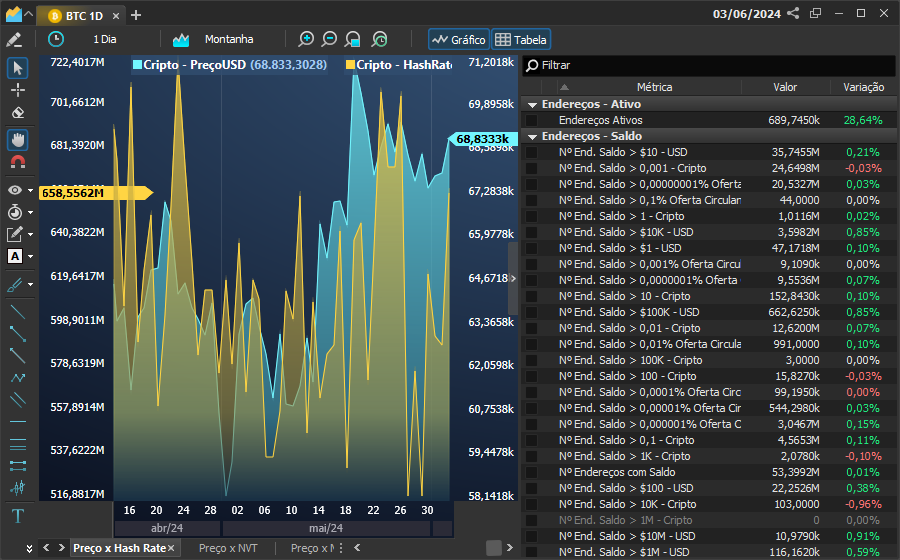Image resolution: width=900 pixels, height=560 pixels.
Task: Click the yellow Cripto - HashRate legend swatch
Action: [x=351, y=65]
